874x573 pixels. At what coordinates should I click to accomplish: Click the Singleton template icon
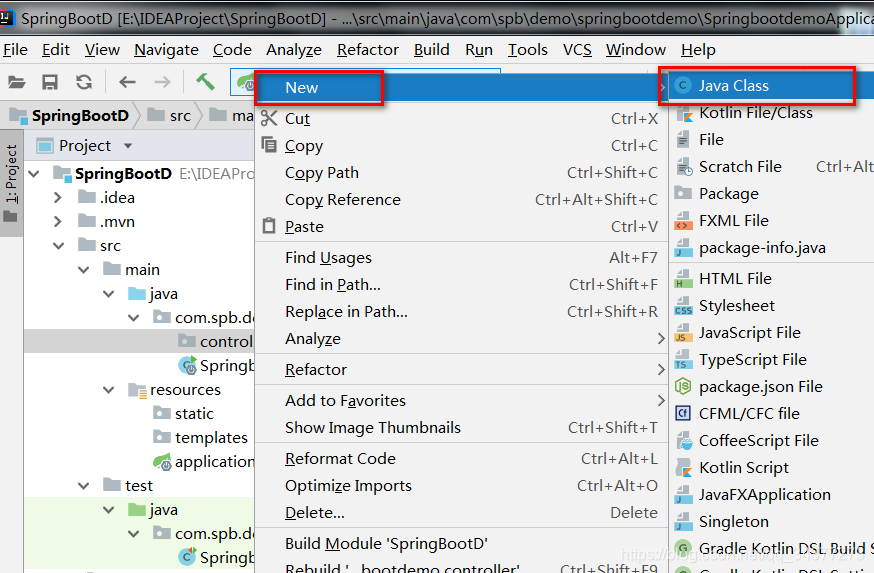pyautogui.click(x=683, y=521)
